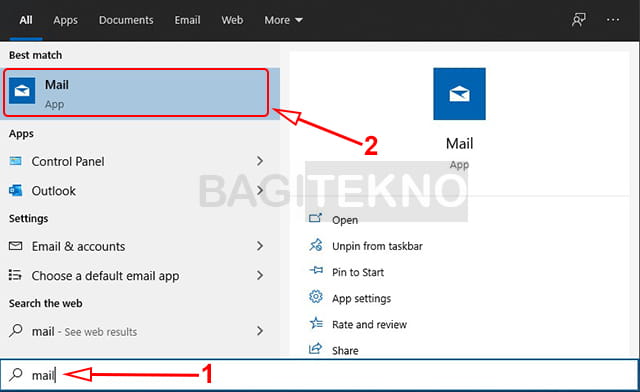The width and height of the screenshot is (640, 392).
Task: Switch to the Documents search tab
Action: pos(126,20)
